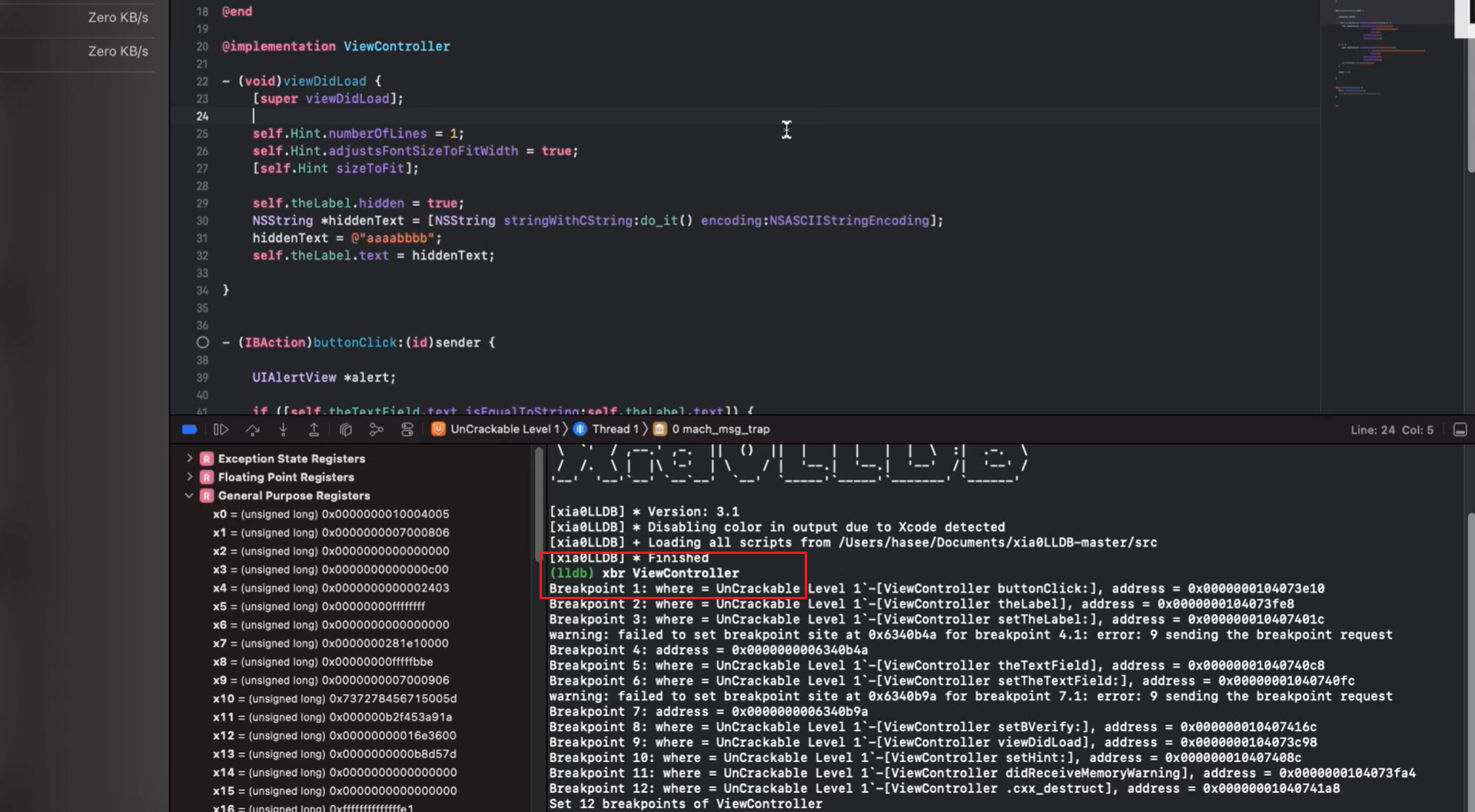This screenshot has width=1475, height=812.
Task: Click the upper Zero KB/s network readout
Action: (118, 17)
